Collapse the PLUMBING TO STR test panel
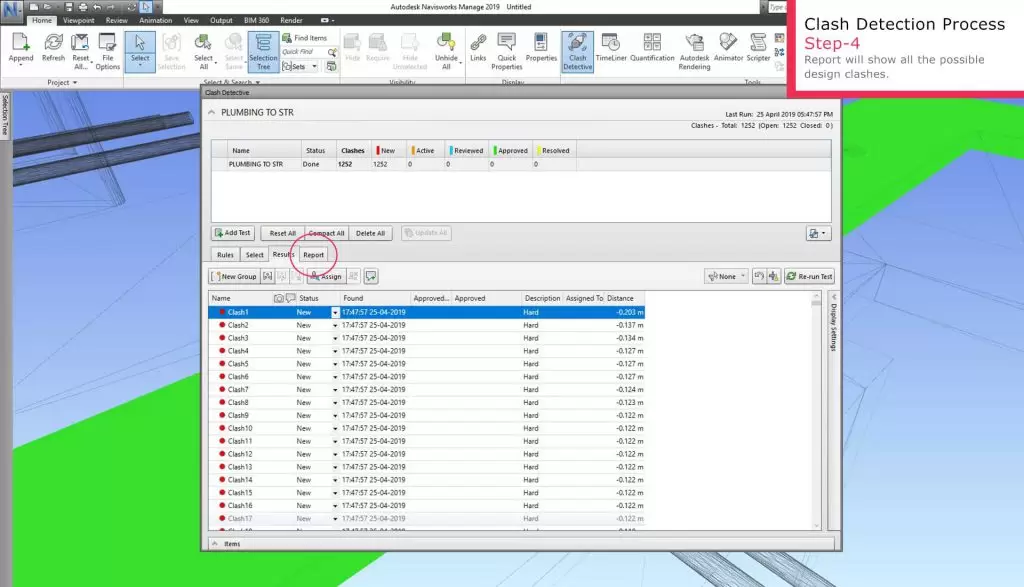 (x=212, y=113)
